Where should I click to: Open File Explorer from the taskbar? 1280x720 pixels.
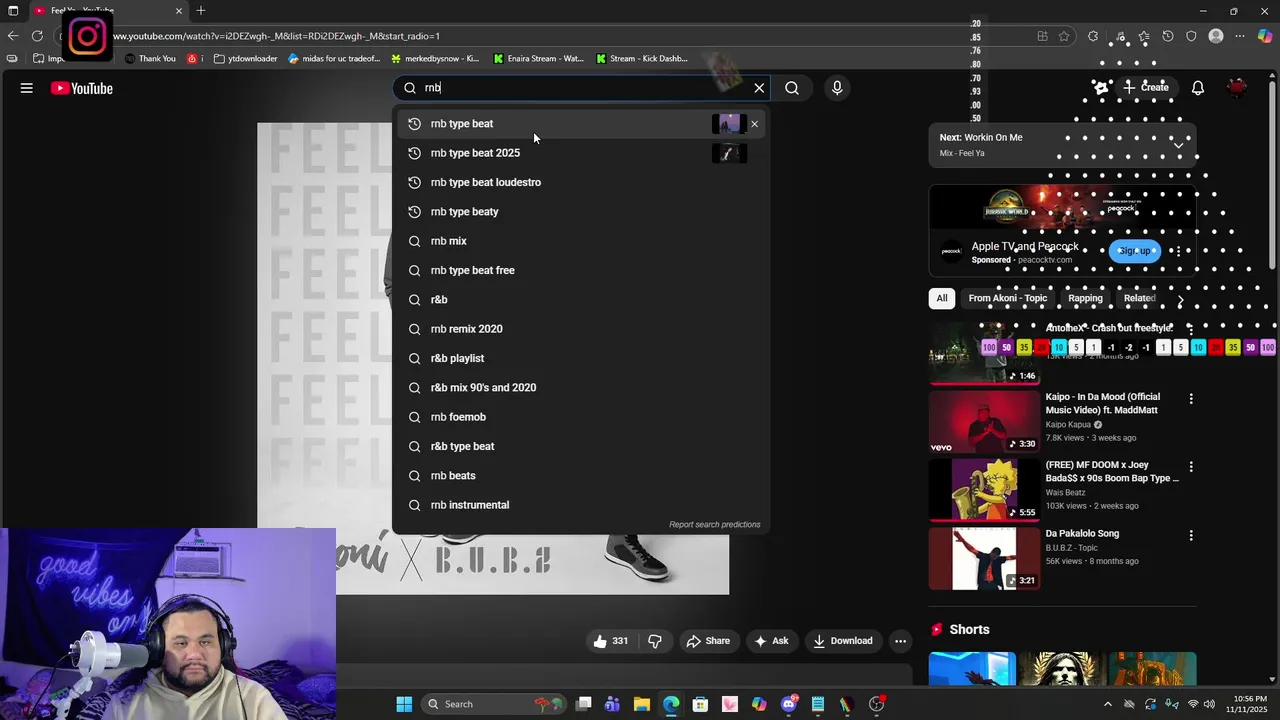point(642,704)
